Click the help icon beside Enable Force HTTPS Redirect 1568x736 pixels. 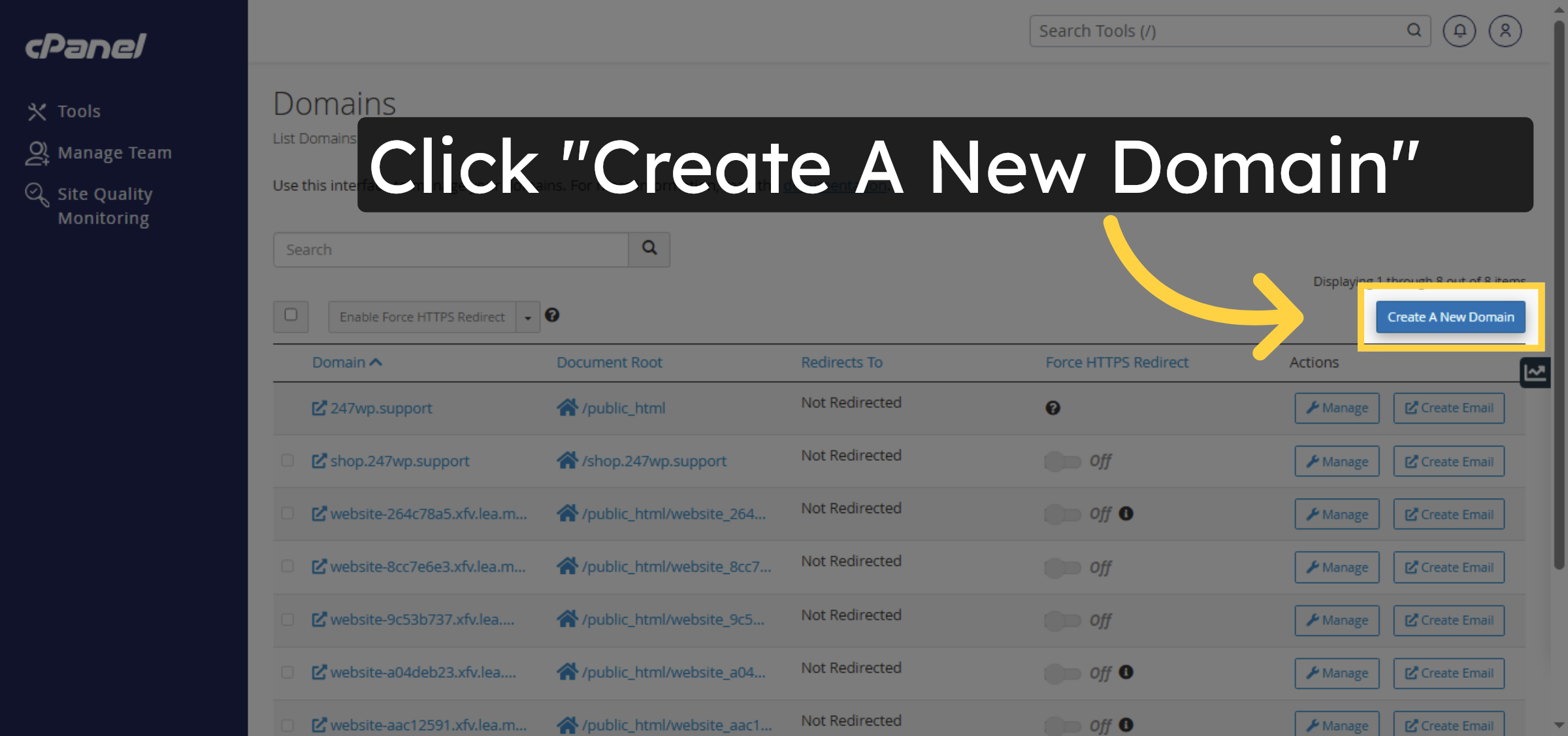[x=553, y=316]
